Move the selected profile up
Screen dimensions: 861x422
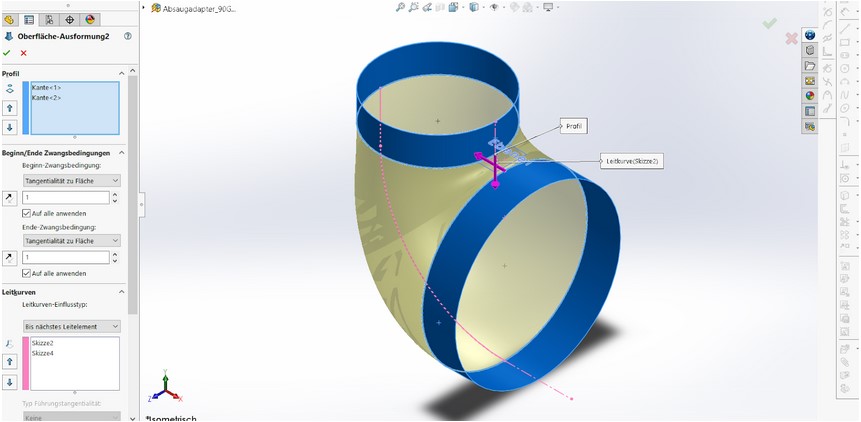(10, 108)
